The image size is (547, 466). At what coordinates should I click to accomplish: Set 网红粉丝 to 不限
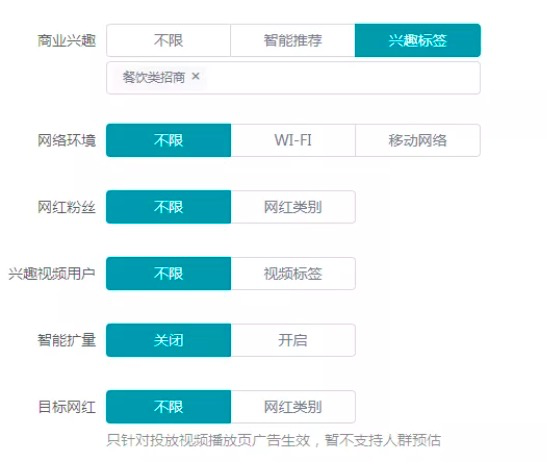coord(168,207)
